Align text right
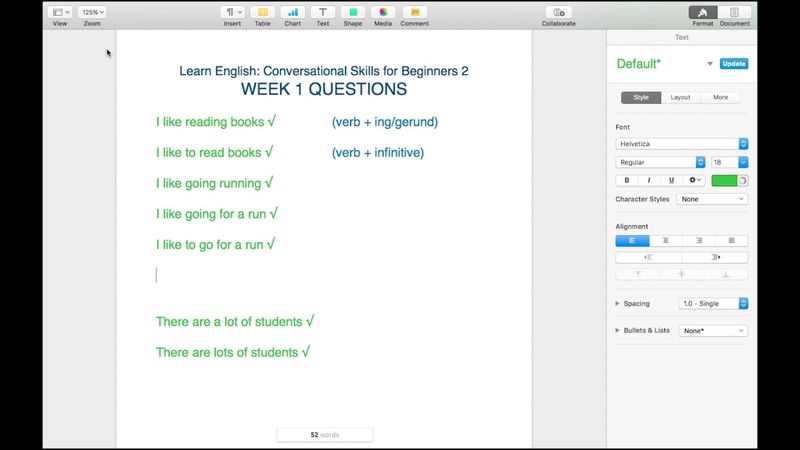 click(x=698, y=241)
